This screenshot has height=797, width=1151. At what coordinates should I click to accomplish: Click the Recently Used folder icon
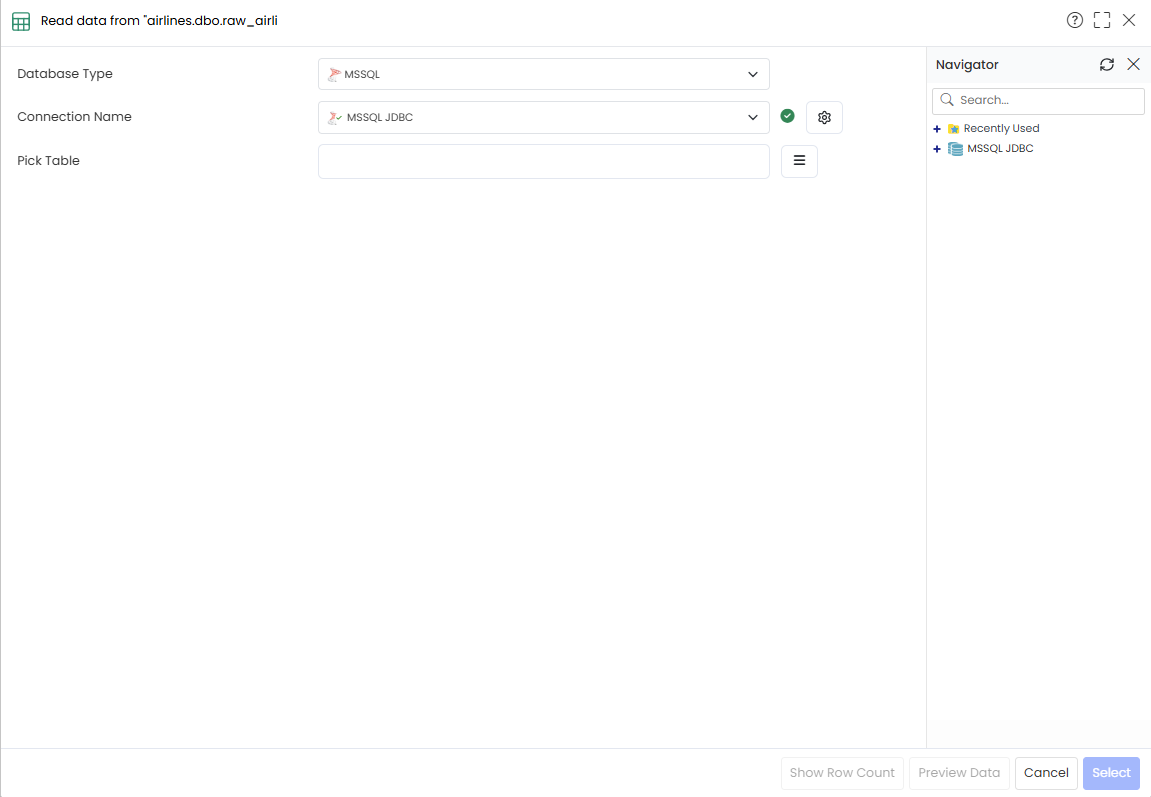pos(954,129)
